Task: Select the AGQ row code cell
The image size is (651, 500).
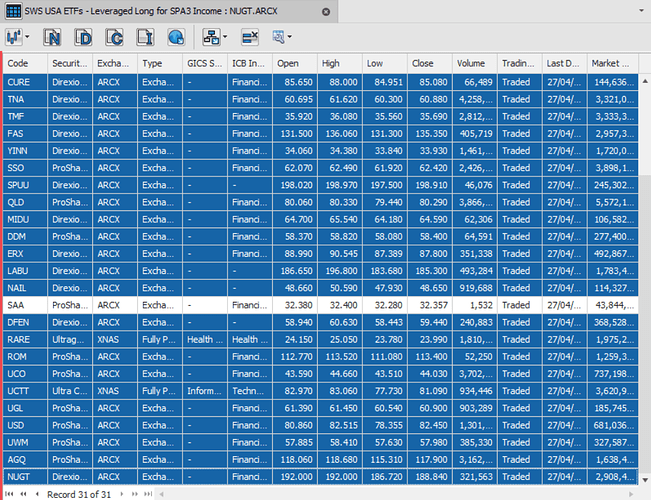Action: pos(25,460)
